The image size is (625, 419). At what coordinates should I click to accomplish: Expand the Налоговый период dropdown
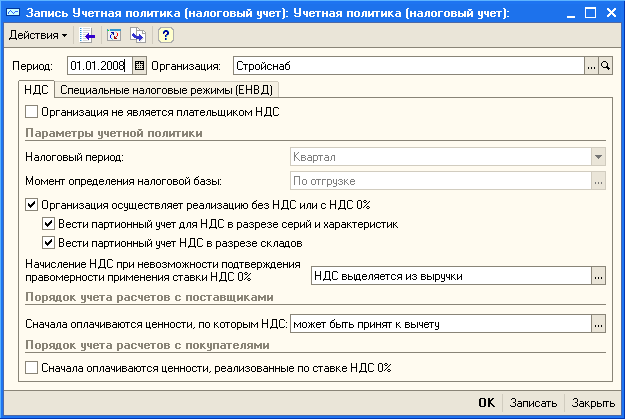(598, 157)
